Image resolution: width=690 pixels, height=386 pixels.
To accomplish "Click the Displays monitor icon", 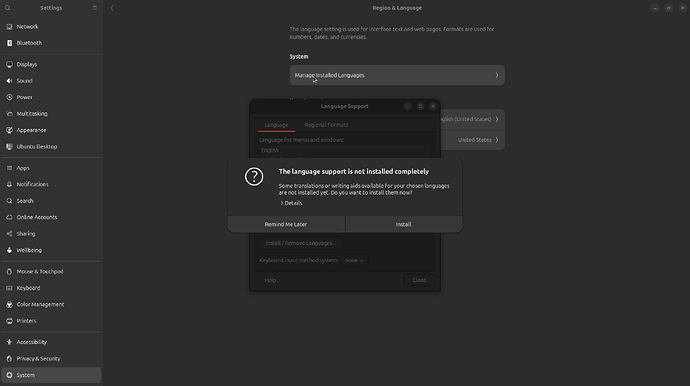I will pyautogui.click(x=9, y=64).
